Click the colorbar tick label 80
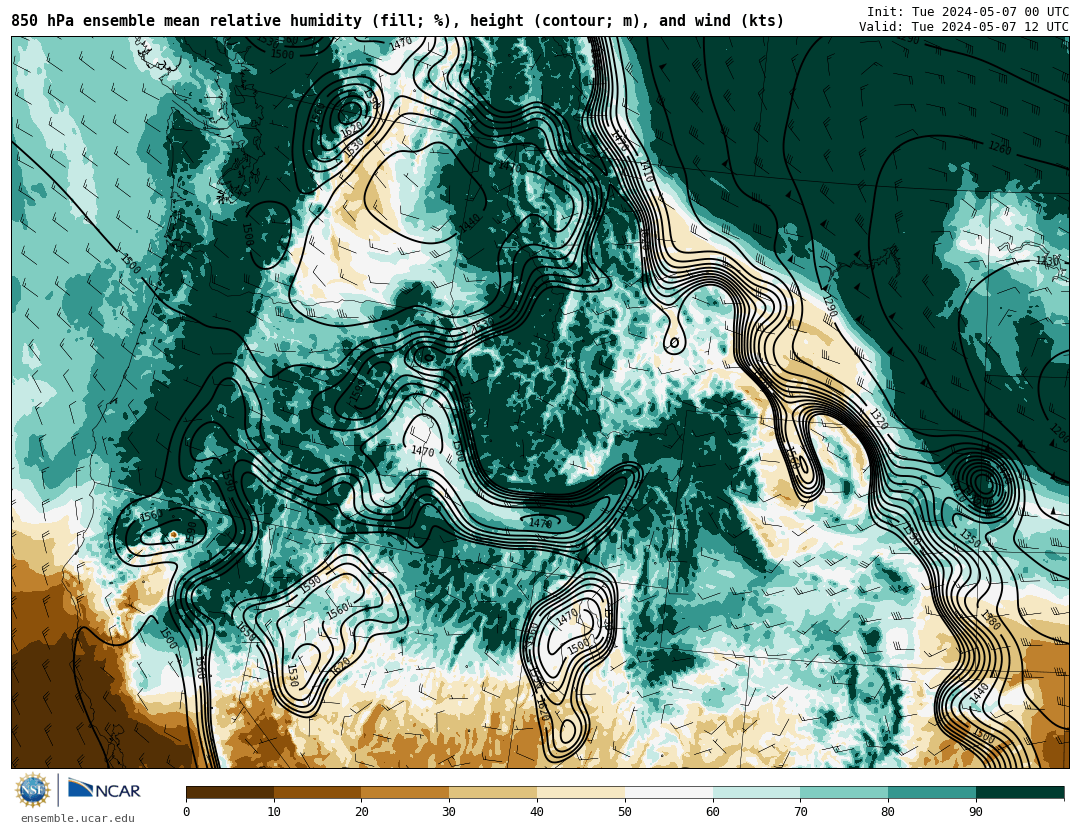Screen dimensions: 1080x831 coord(888,812)
